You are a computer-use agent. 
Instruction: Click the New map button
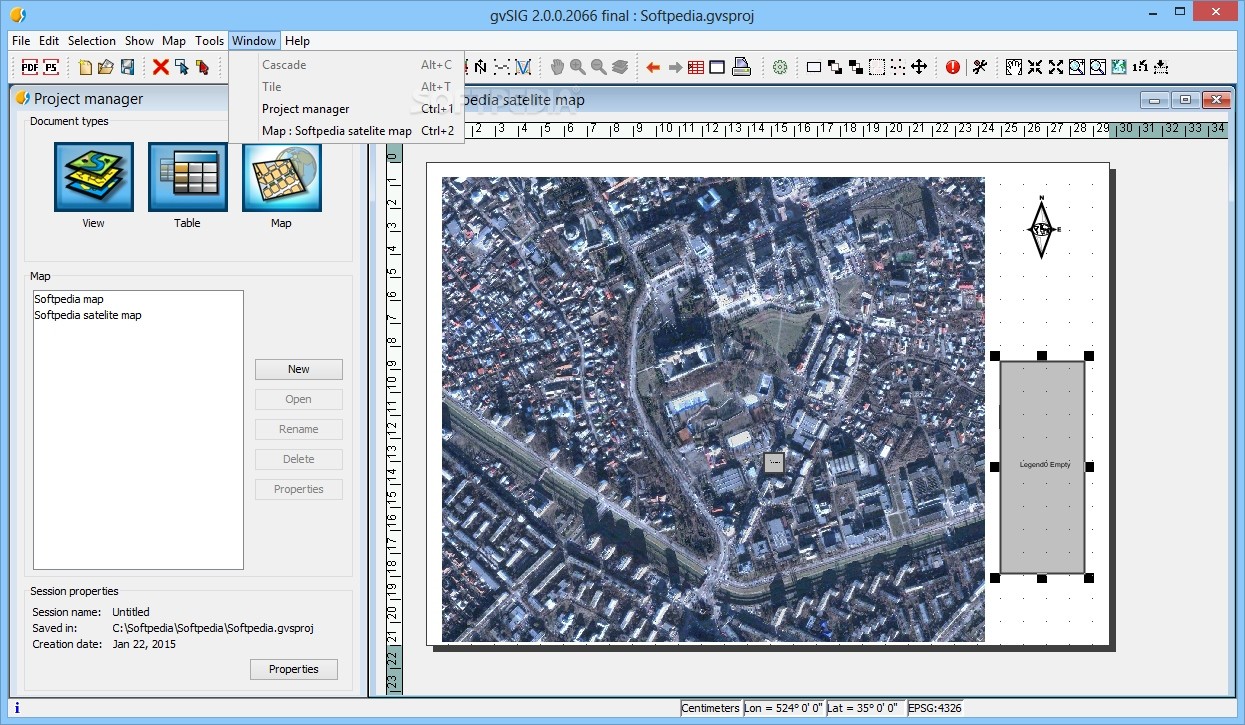tap(299, 369)
